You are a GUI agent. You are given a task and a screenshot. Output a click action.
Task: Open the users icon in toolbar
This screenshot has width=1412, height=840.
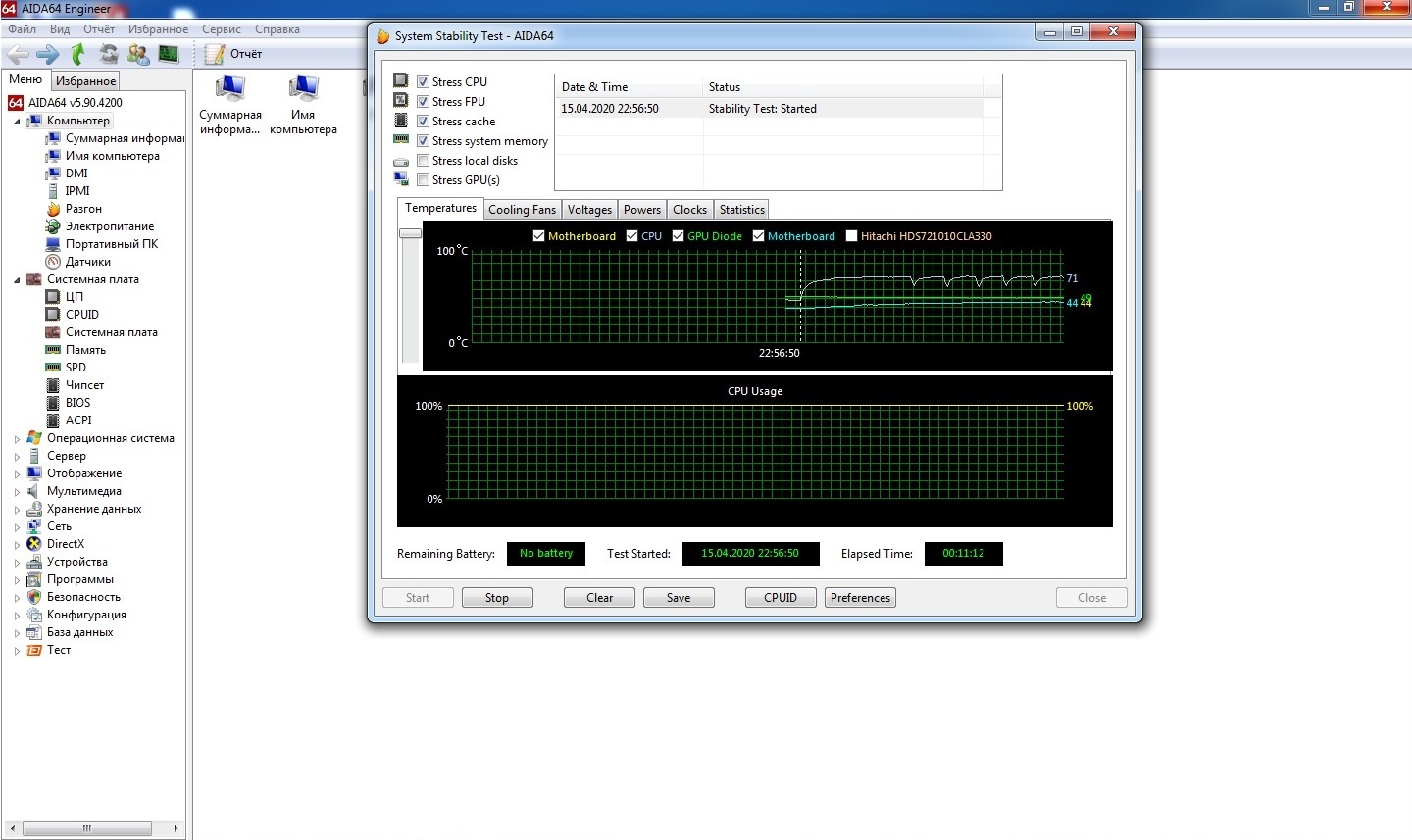coord(138,54)
